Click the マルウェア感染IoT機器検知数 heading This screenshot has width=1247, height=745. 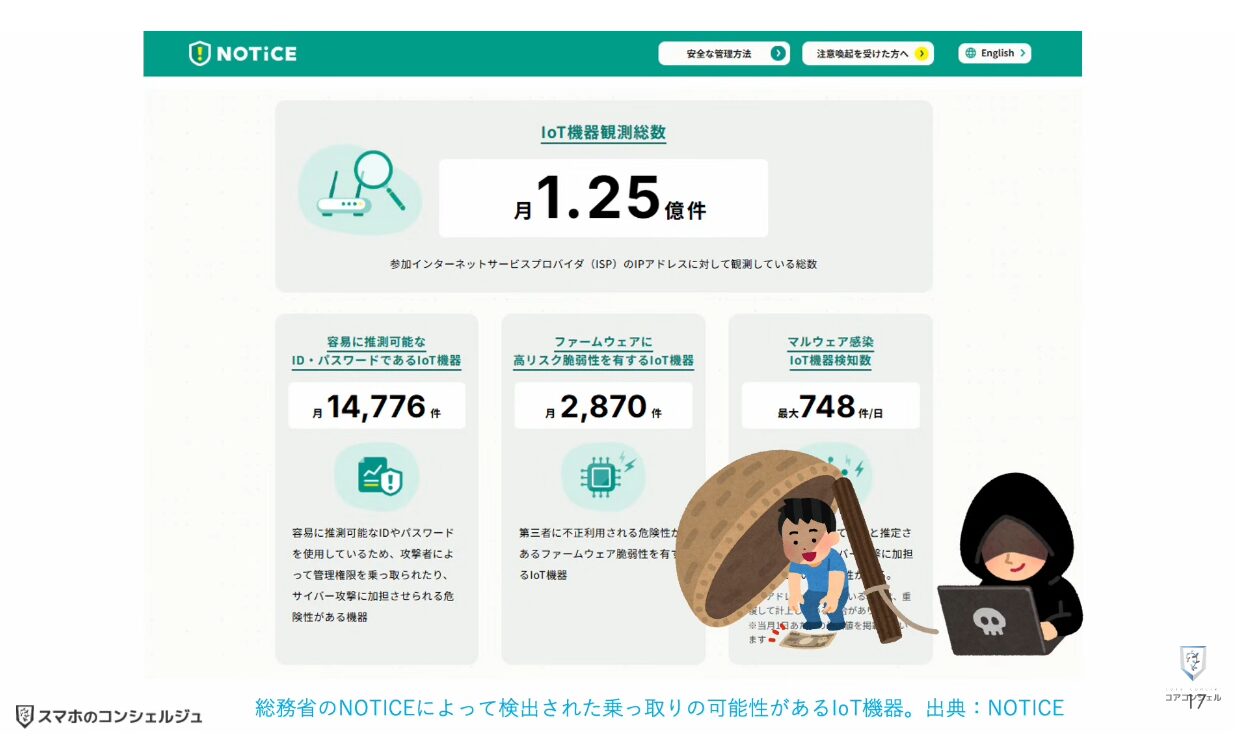pos(830,351)
